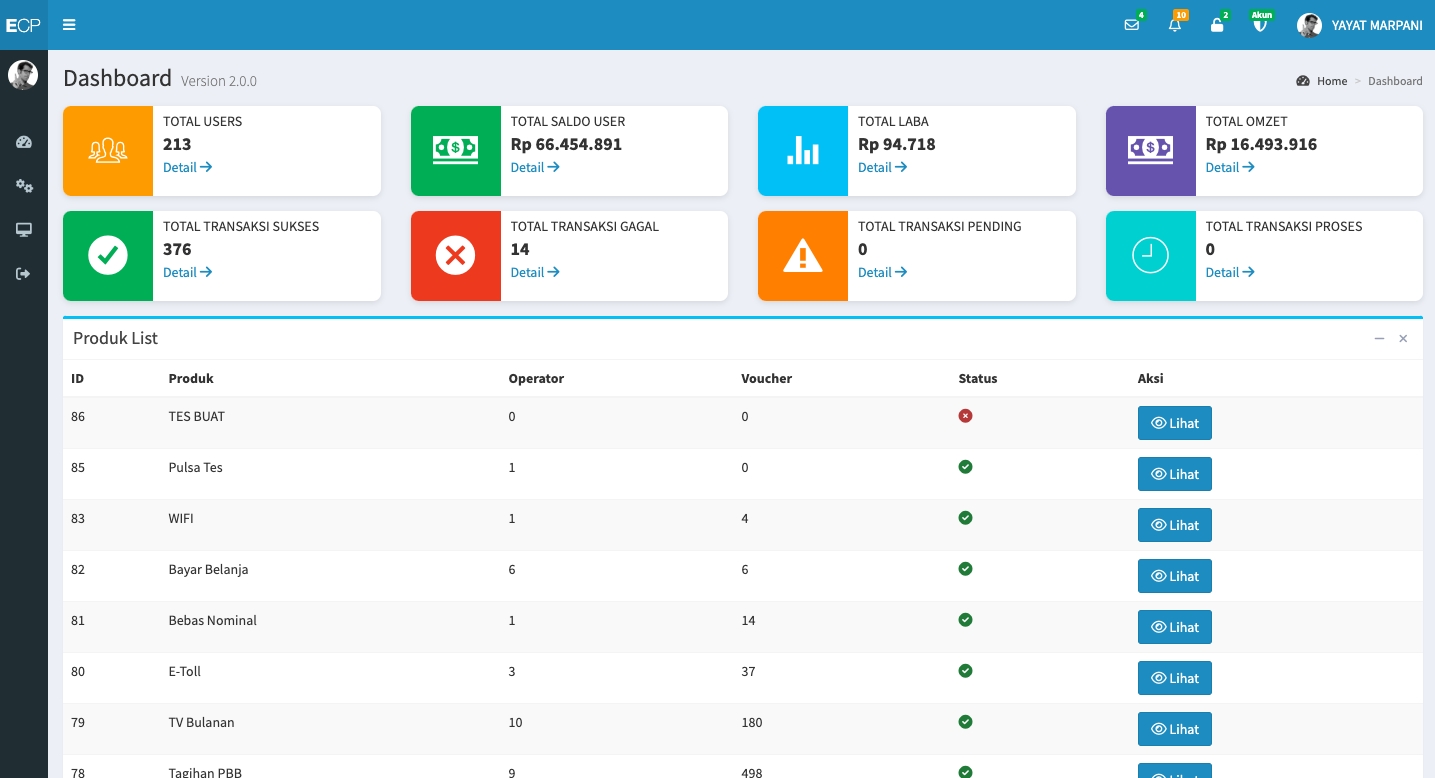Open Detail link under Total Users

click(x=187, y=167)
